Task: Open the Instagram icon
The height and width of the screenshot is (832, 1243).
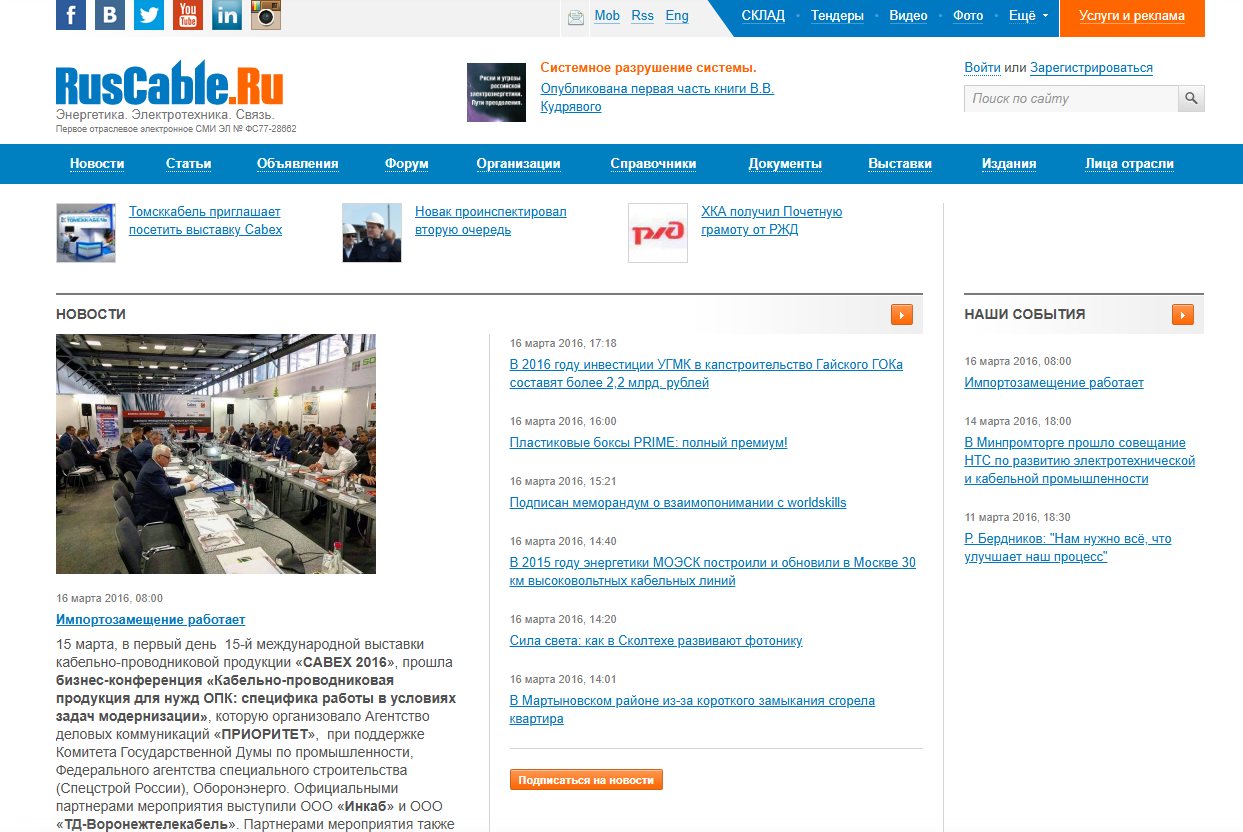Action: pos(265,15)
